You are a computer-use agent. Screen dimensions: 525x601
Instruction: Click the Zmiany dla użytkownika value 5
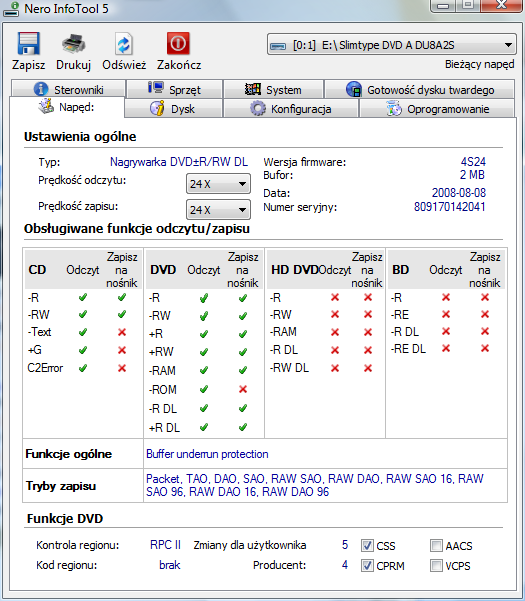coord(345,545)
